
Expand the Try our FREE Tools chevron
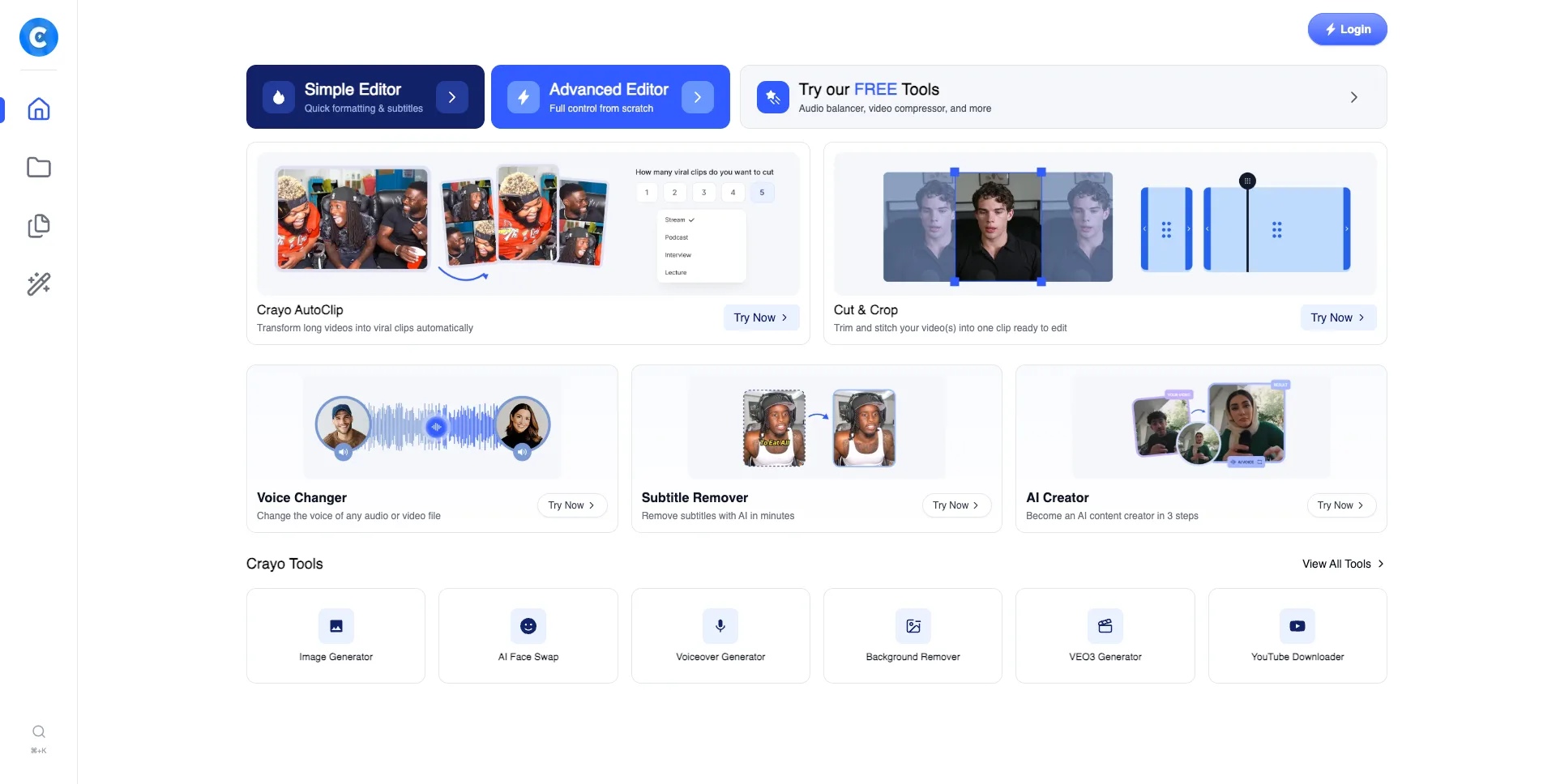(x=1353, y=97)
